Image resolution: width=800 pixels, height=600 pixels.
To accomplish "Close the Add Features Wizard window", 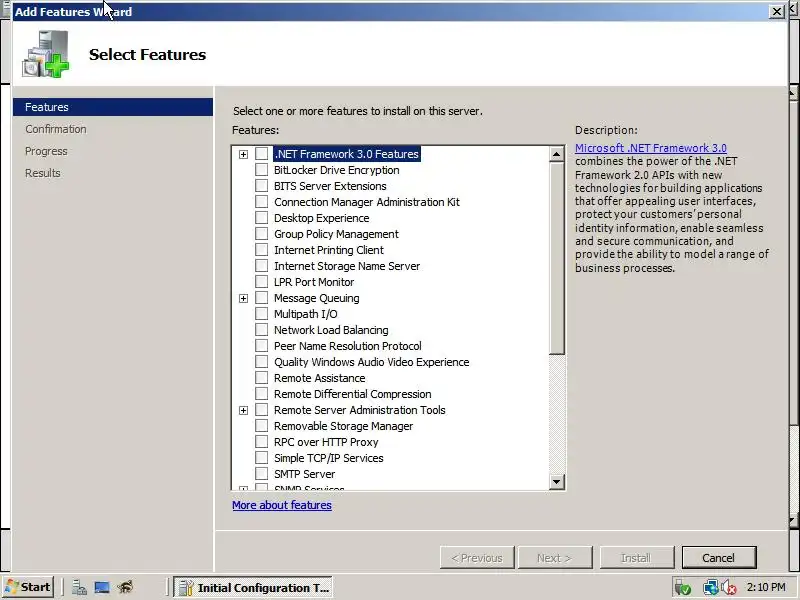I will point(777,11).
